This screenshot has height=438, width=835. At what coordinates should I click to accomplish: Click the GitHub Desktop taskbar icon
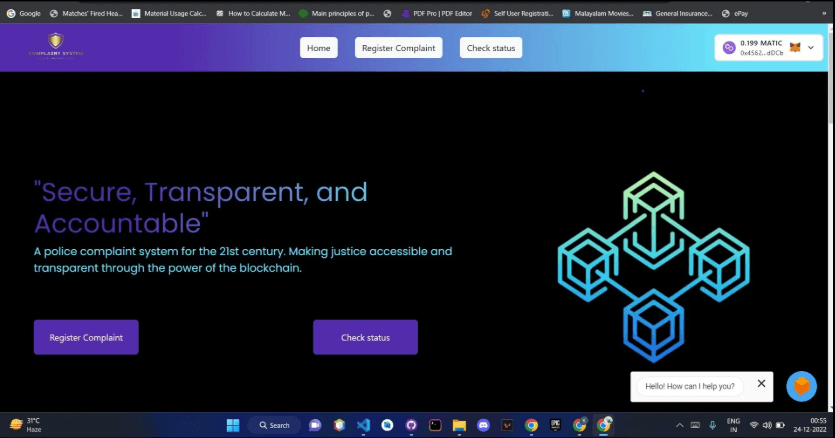click(x=411, y=425)
